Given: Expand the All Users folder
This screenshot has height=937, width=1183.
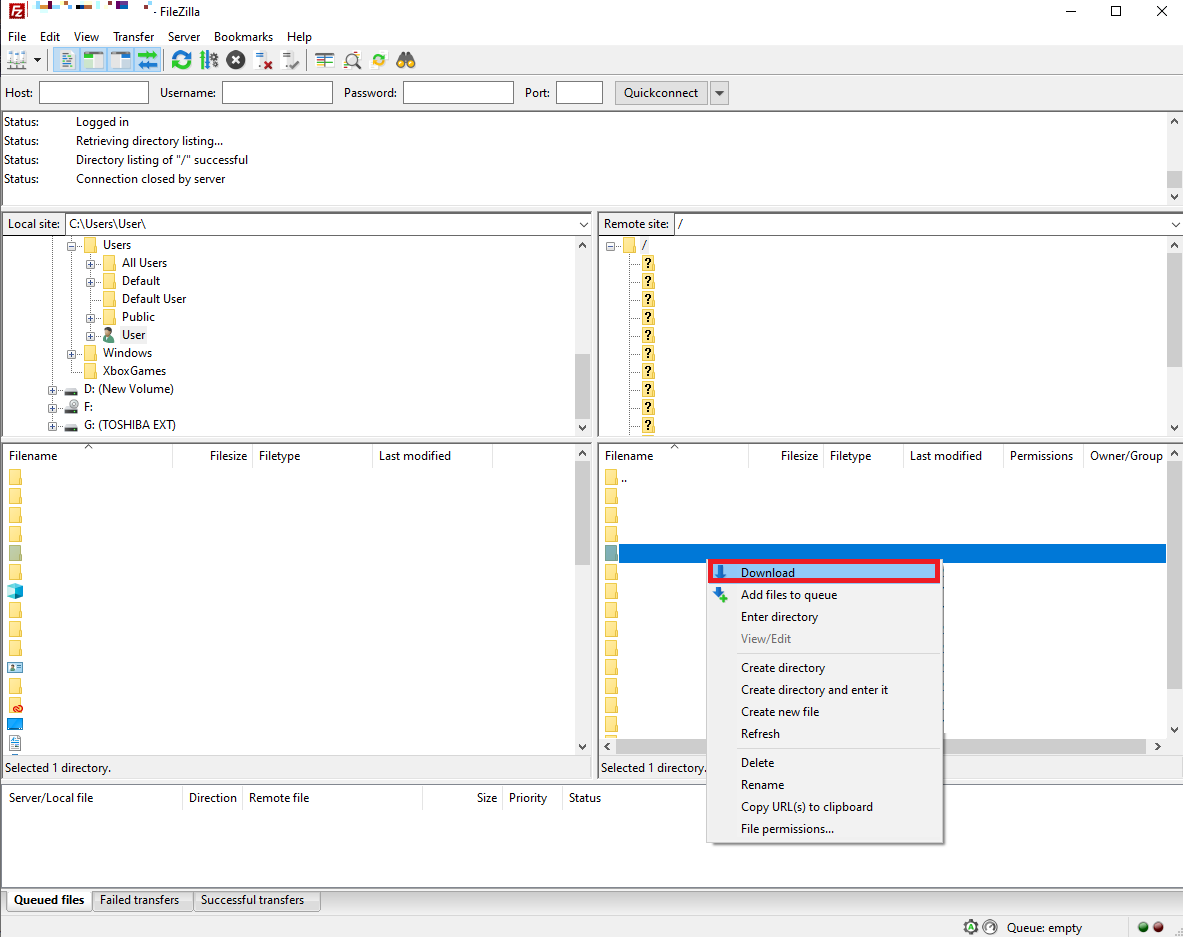Looking at the screenshot, I should tap(91, 264).
